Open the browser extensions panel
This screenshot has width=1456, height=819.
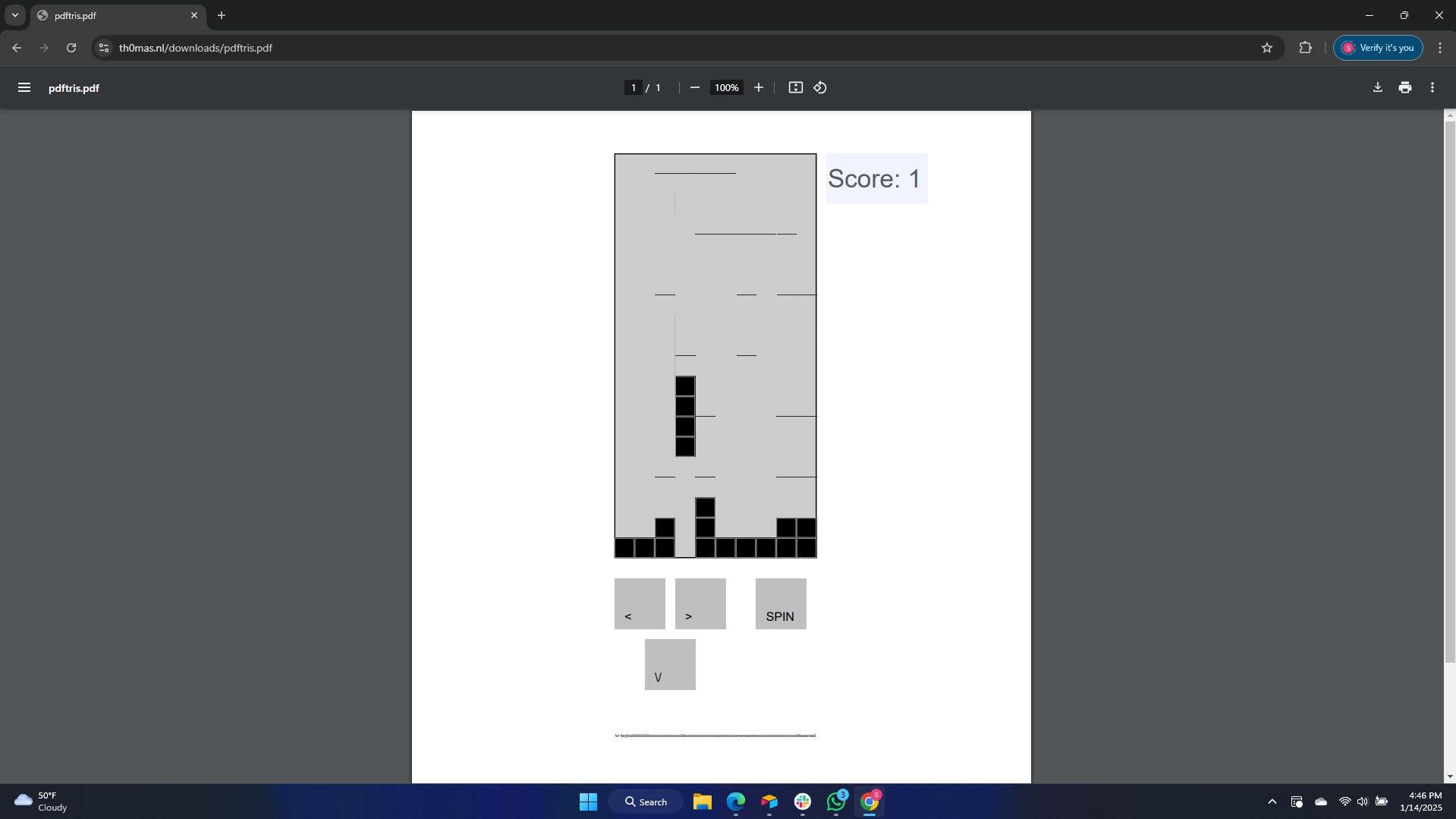click(x=1305, y=47)
